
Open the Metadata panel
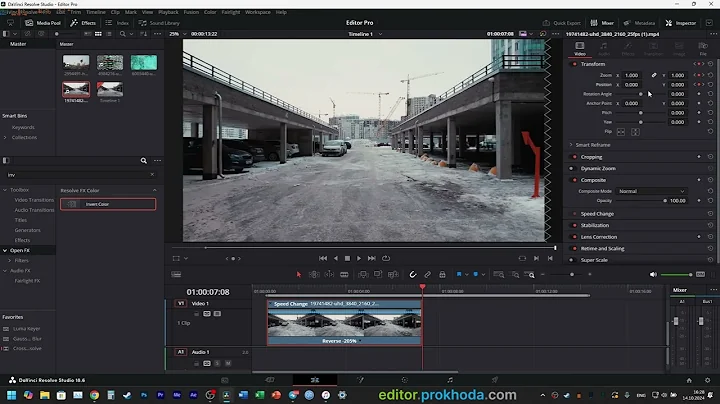639,23
